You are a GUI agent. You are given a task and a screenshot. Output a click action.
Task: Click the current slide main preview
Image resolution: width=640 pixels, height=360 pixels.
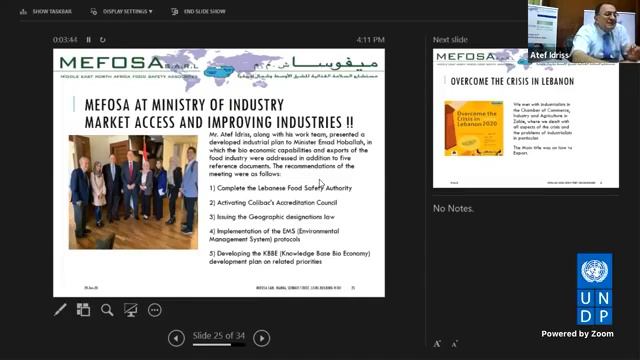coord(219,173)
